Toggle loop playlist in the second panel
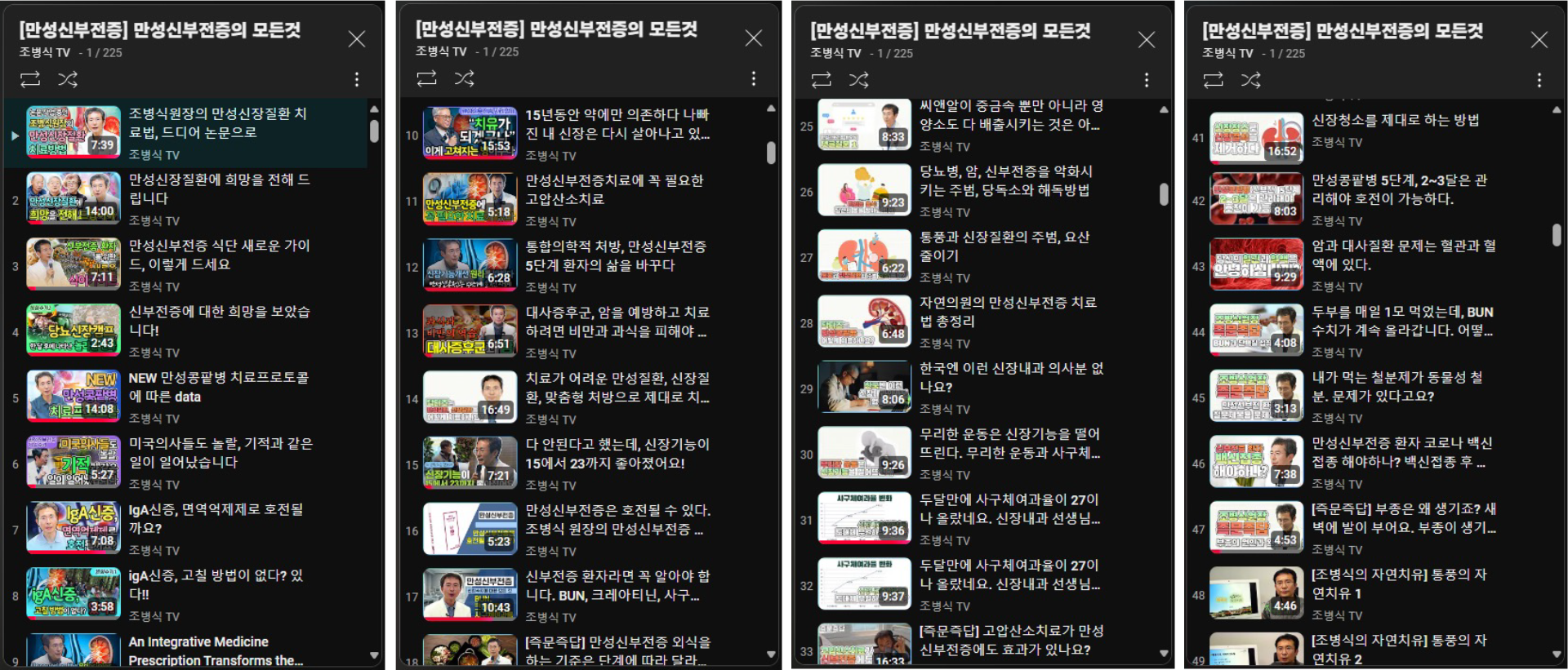Image resolution: width=1568 pixels, height=670 pixels. (426, 78)
